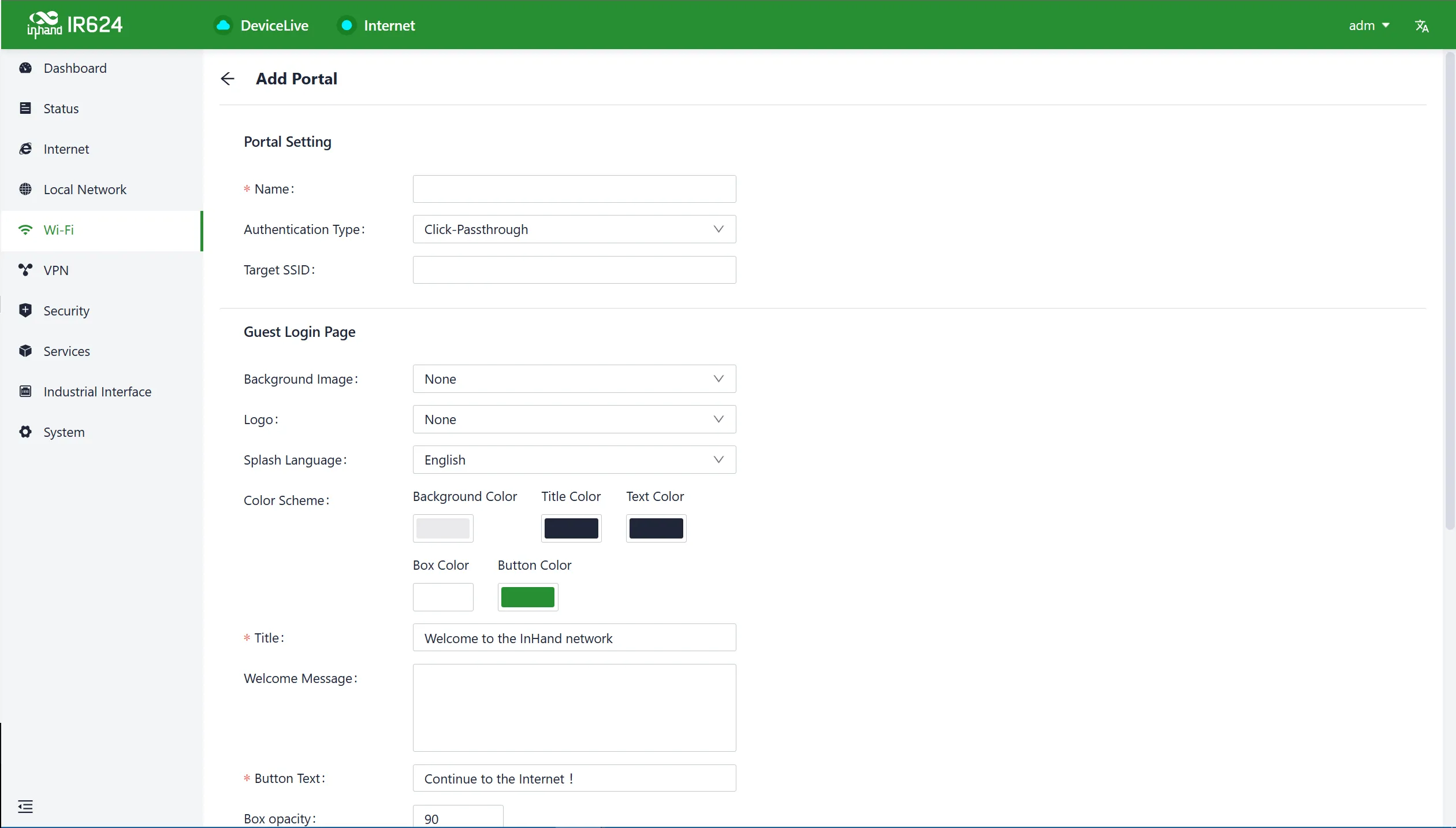Click the page vertical scrollbar
Screen dimensions: 1456x828
pos(1450,292)
